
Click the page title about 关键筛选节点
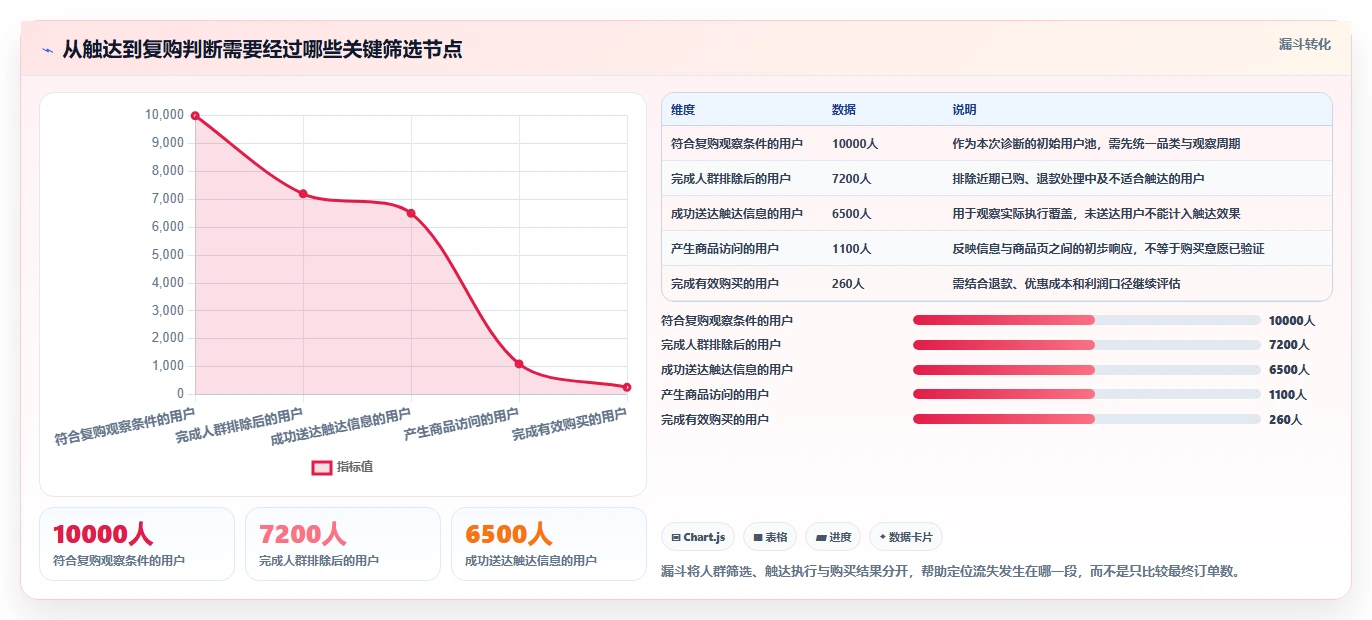pos(262,50)
